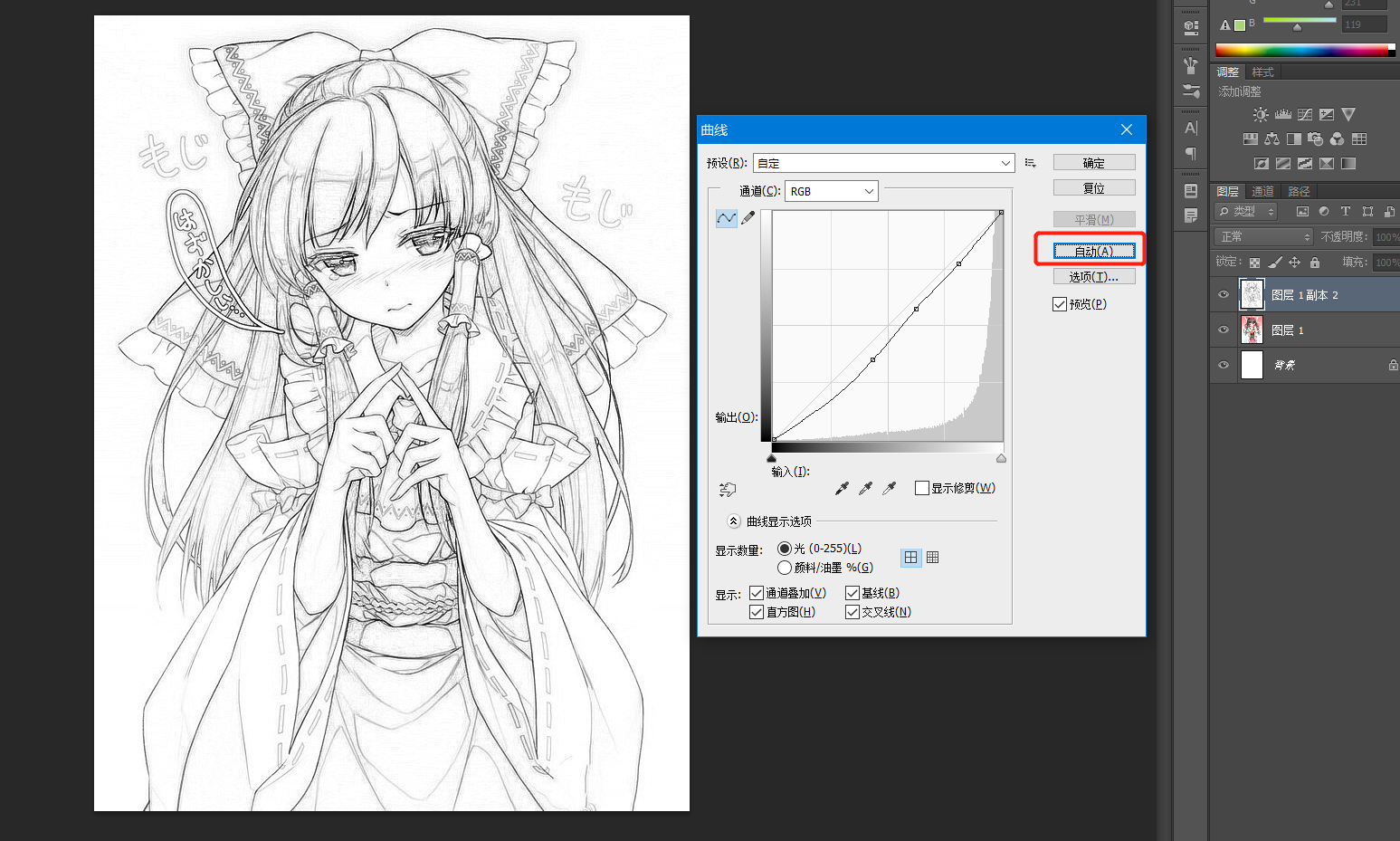Add a Posterize adjustment
Viewport: 1400px width, 841px height.
1283,163
